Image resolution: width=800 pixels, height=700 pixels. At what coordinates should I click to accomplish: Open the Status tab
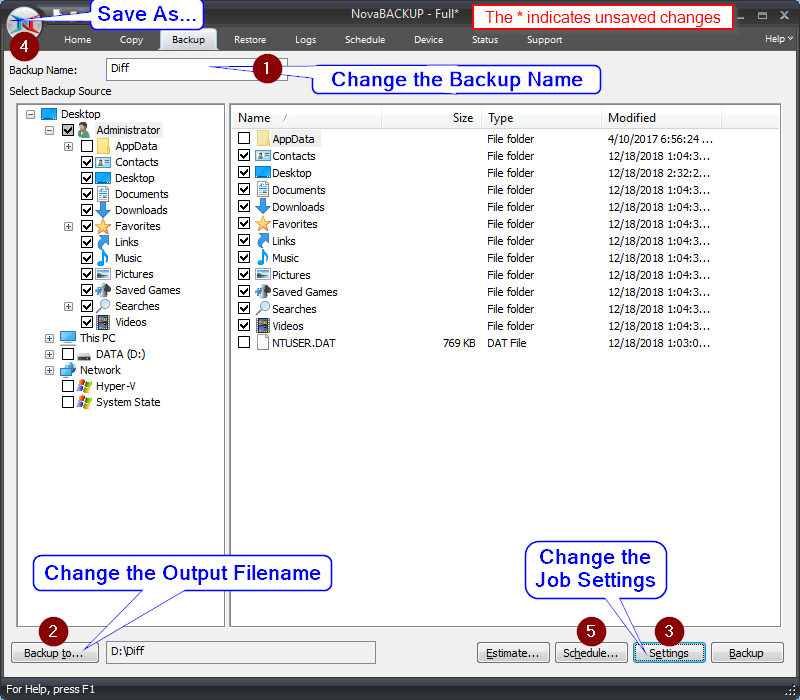click(x=485, y=39)
